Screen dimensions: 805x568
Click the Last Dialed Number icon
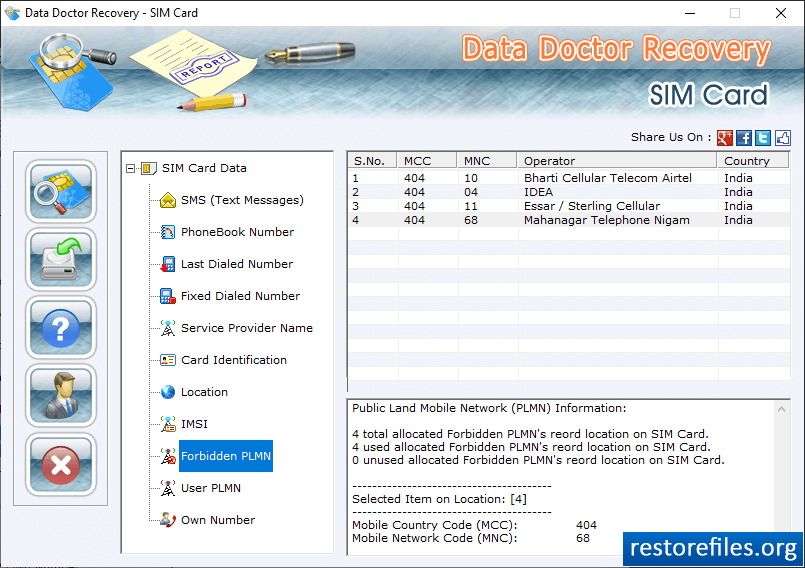click(168, 264)
